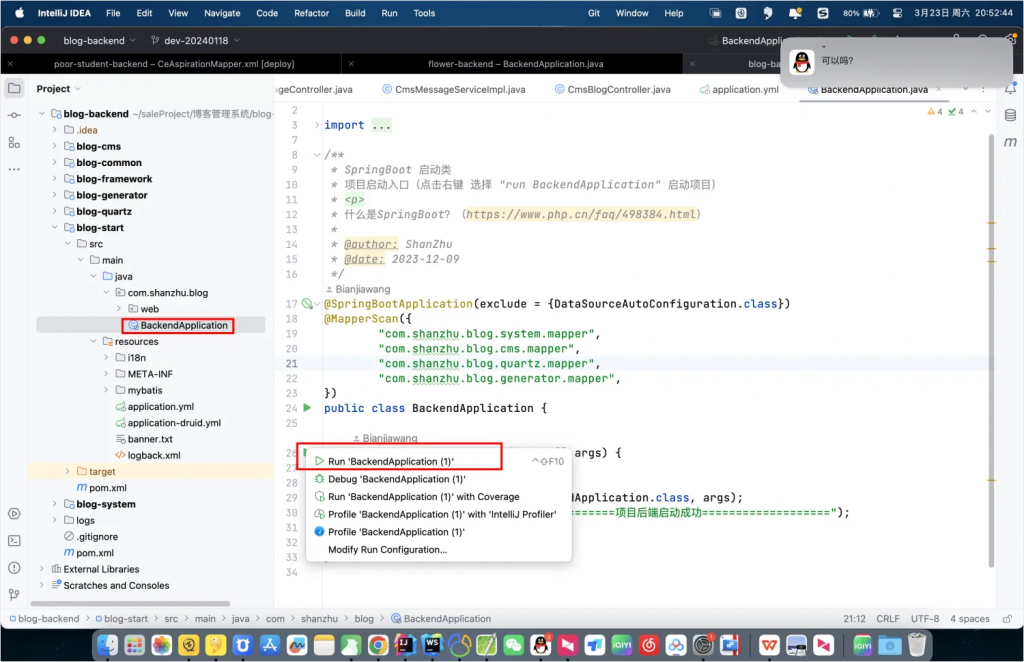This screenshot has width=1024, height=662.
Task: Open the Services run tool window icon
Action: [x=14, y=513]
